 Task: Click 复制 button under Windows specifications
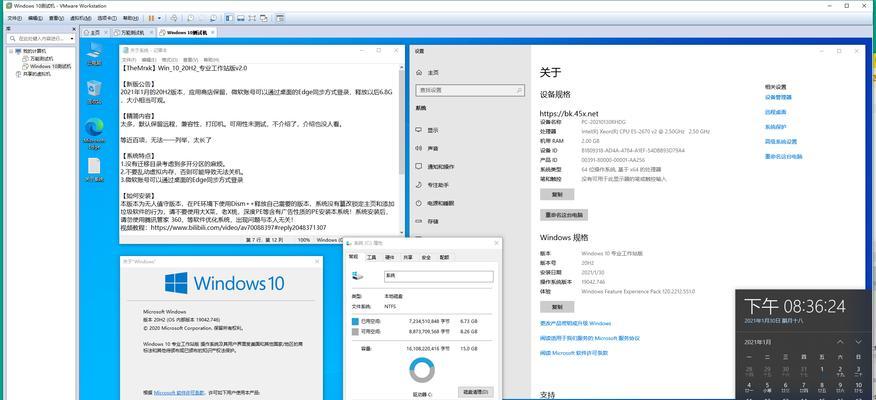[x=557, y=307]
